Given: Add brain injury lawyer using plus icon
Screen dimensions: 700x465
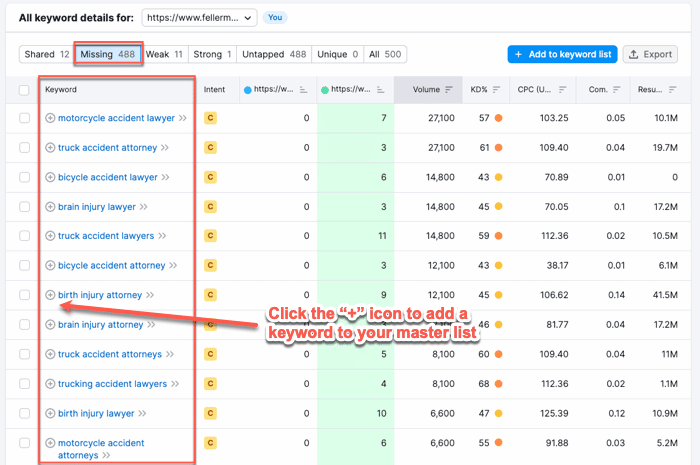Looking at the screenshot, I should coord(51,207).
